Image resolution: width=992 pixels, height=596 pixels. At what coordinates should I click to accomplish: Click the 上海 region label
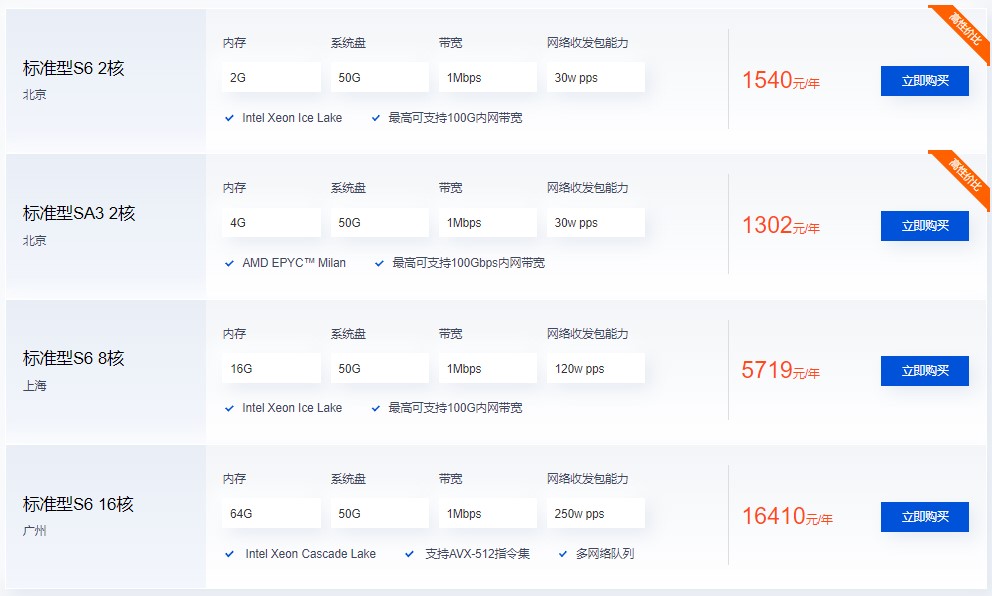[x=35, y=385]
